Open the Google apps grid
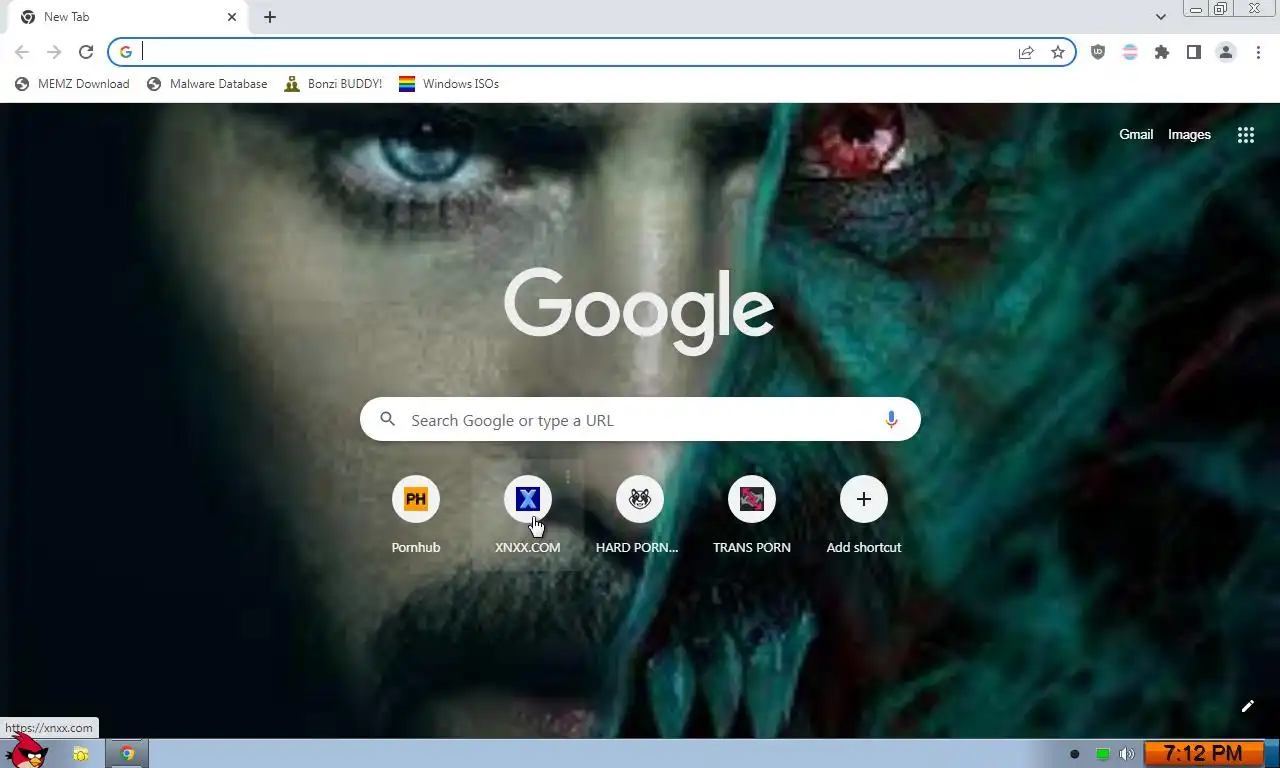This screenshot has width=1280, height=768. pyautogui.click(x=1246, y=135)
